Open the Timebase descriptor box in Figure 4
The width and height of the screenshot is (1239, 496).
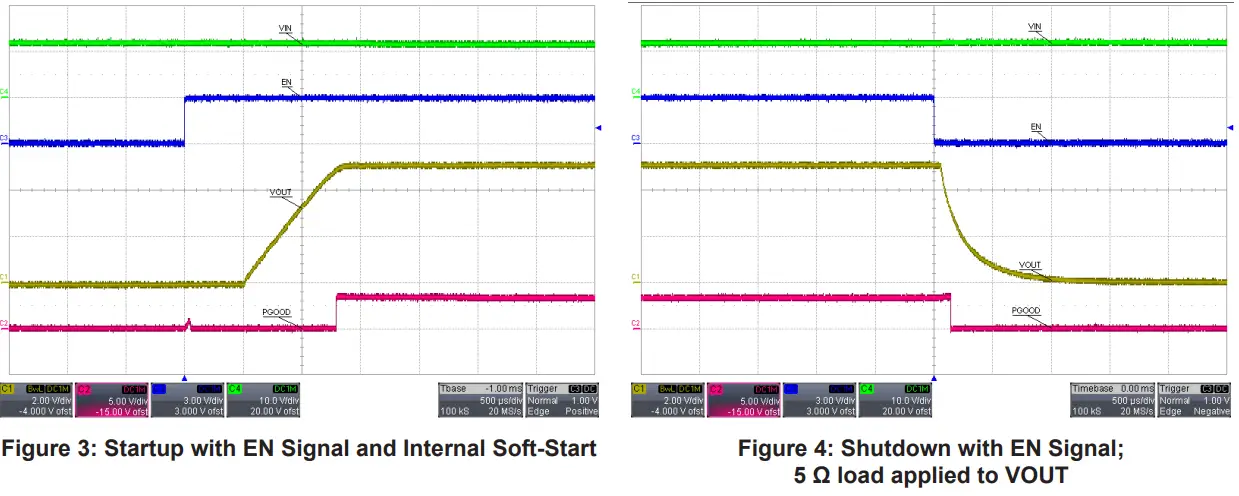tap(1113, 399)
